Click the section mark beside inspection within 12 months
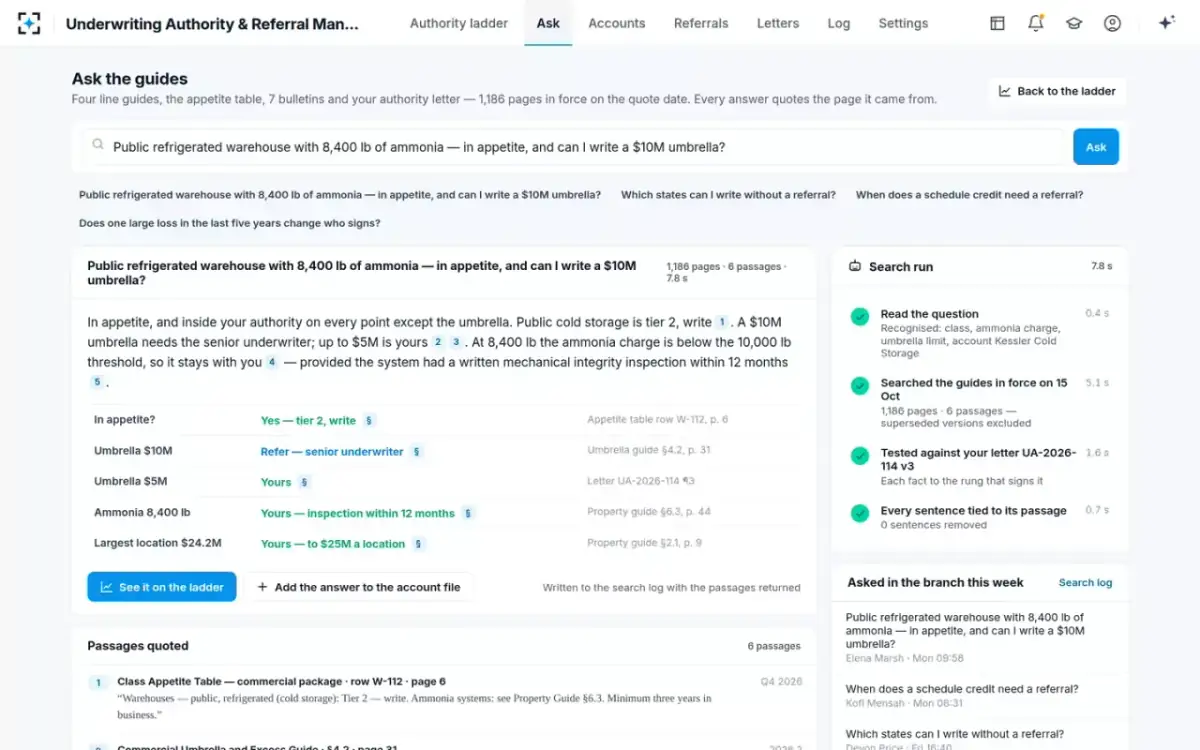The height and width of the screenshot is (750, 1200). point(468,513)
